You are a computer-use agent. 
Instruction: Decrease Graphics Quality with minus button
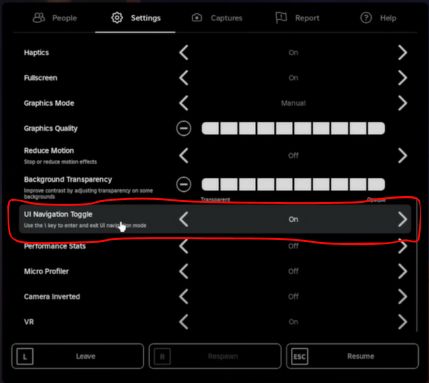(184, 128)
